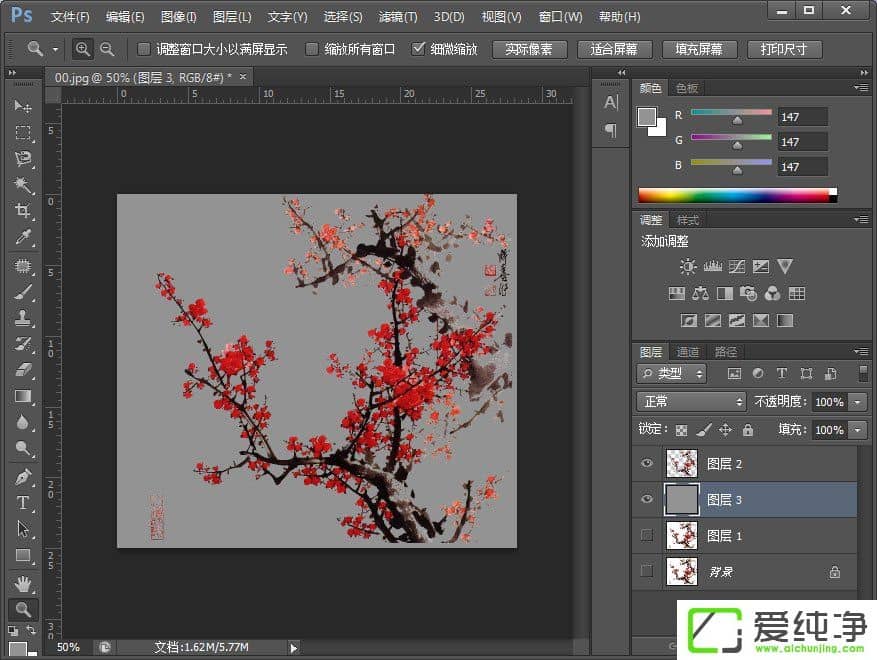Image resolution: width=877 pixels, height=660 pixels.
Task: Hide 图层 2 using its eye icon
Action: (646, 464)
